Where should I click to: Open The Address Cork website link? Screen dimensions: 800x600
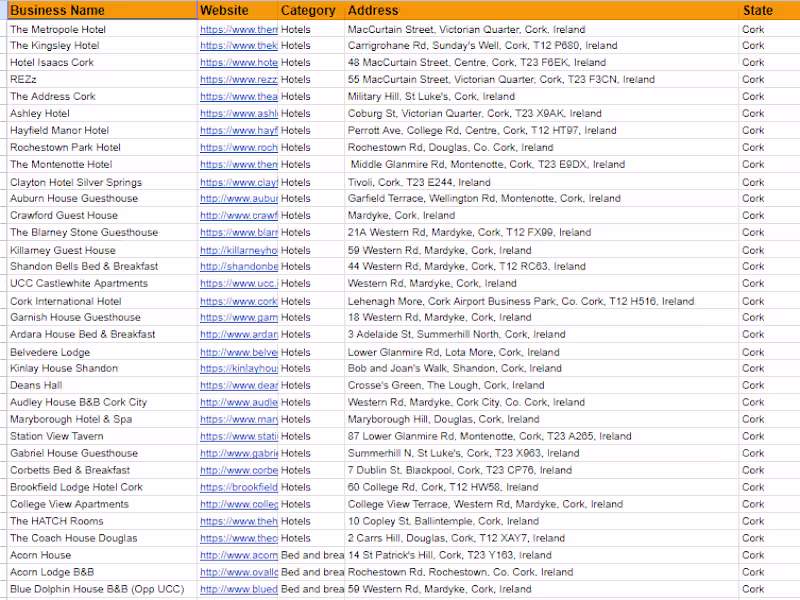click(x=239, y=96)
